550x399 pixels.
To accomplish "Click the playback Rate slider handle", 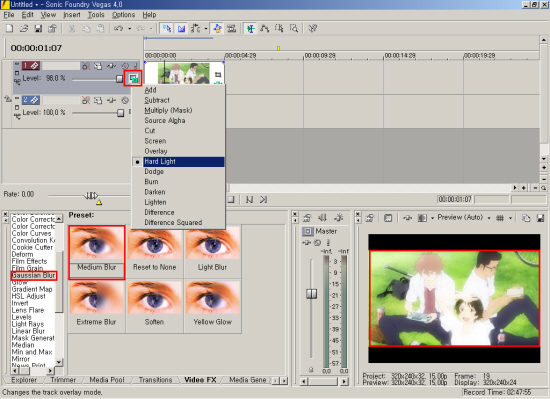I will click(x=91, y=195).
